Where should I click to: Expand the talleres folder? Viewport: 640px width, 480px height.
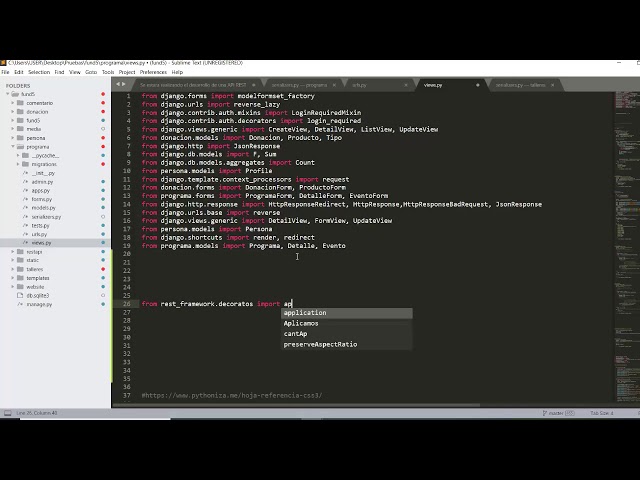coord(13,269)
